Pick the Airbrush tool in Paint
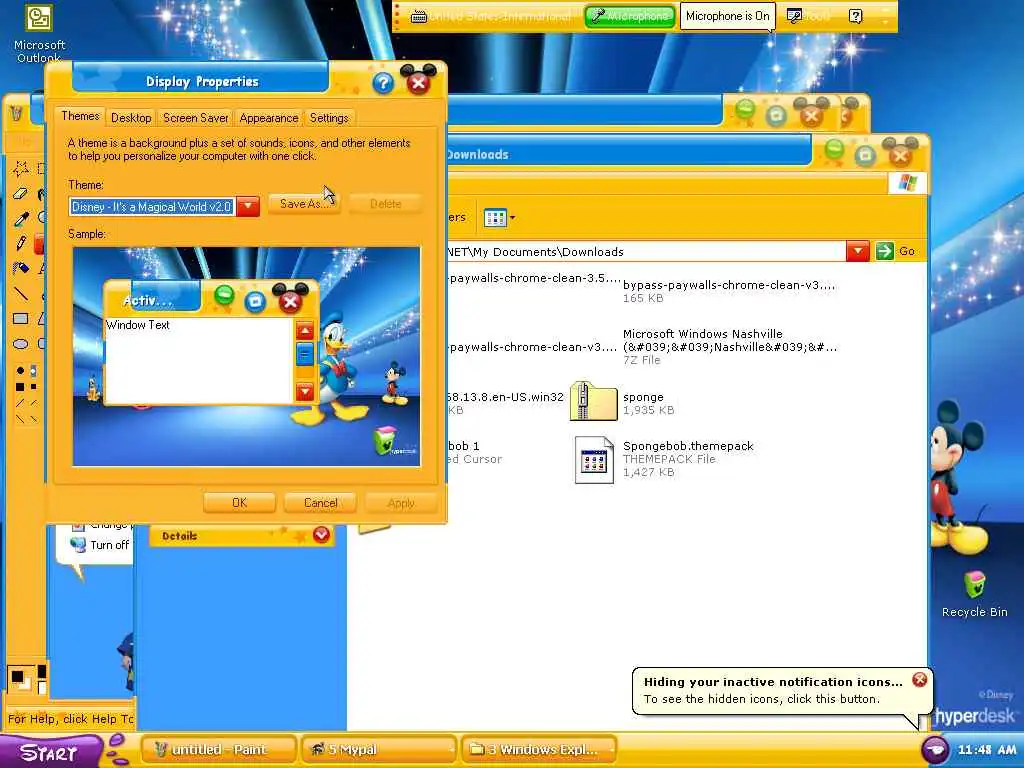Image resolution: width=1024 pixels, height=768 pixels. (x=20, y=268)
